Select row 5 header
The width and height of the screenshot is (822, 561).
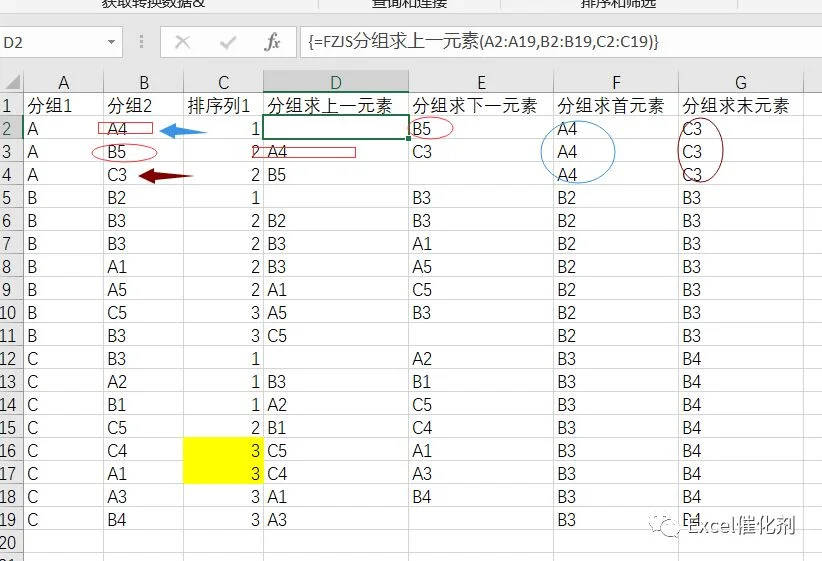[x=12, y=198]
